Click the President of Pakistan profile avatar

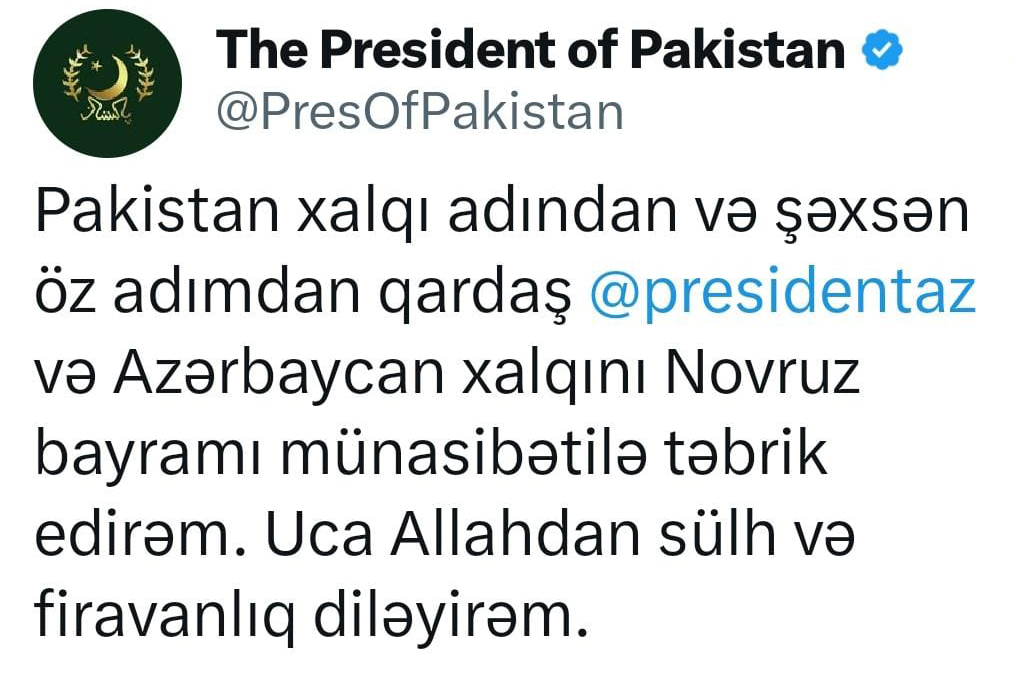tap(107, 82)
